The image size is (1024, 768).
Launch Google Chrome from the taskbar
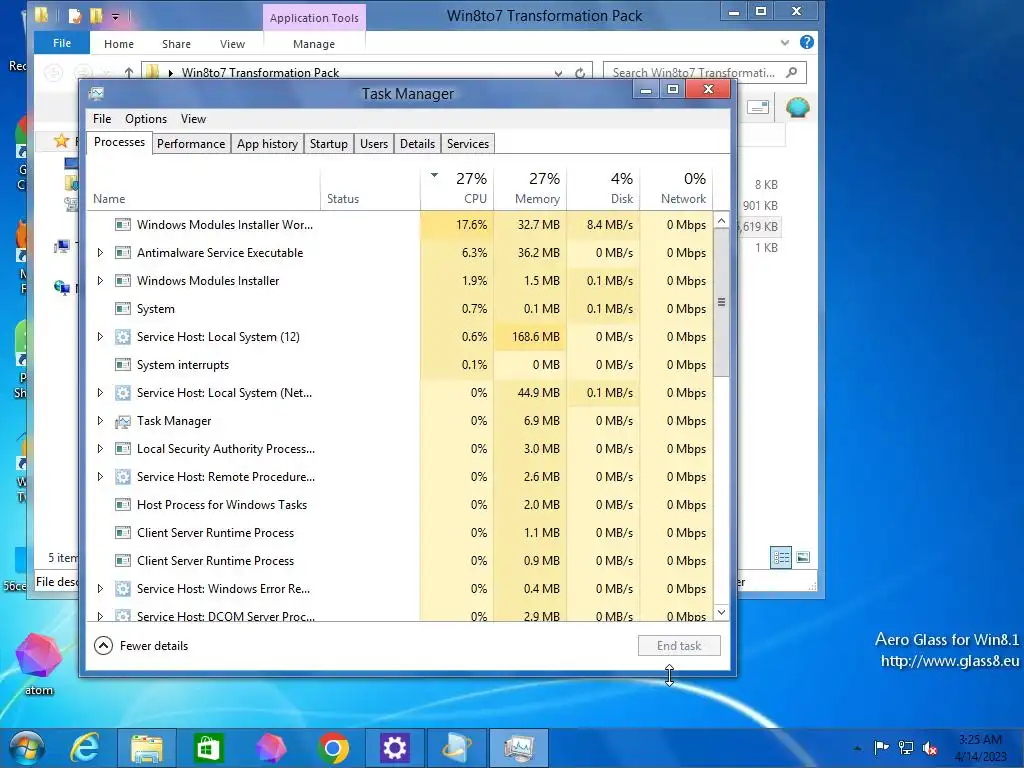333,748
